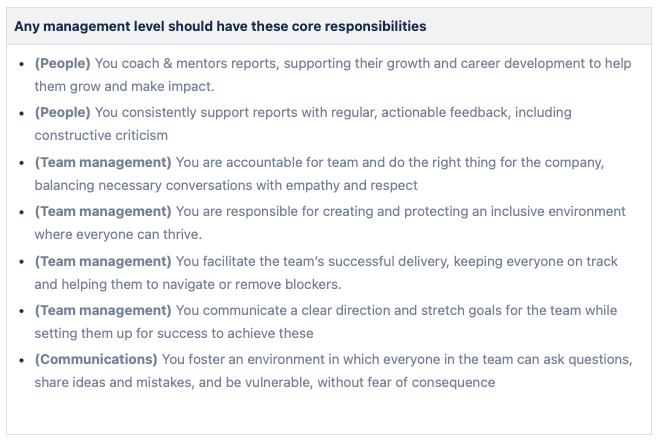Click the (Team management) label before "You are responsible"
659x445 pixels.
click(103, 211)
